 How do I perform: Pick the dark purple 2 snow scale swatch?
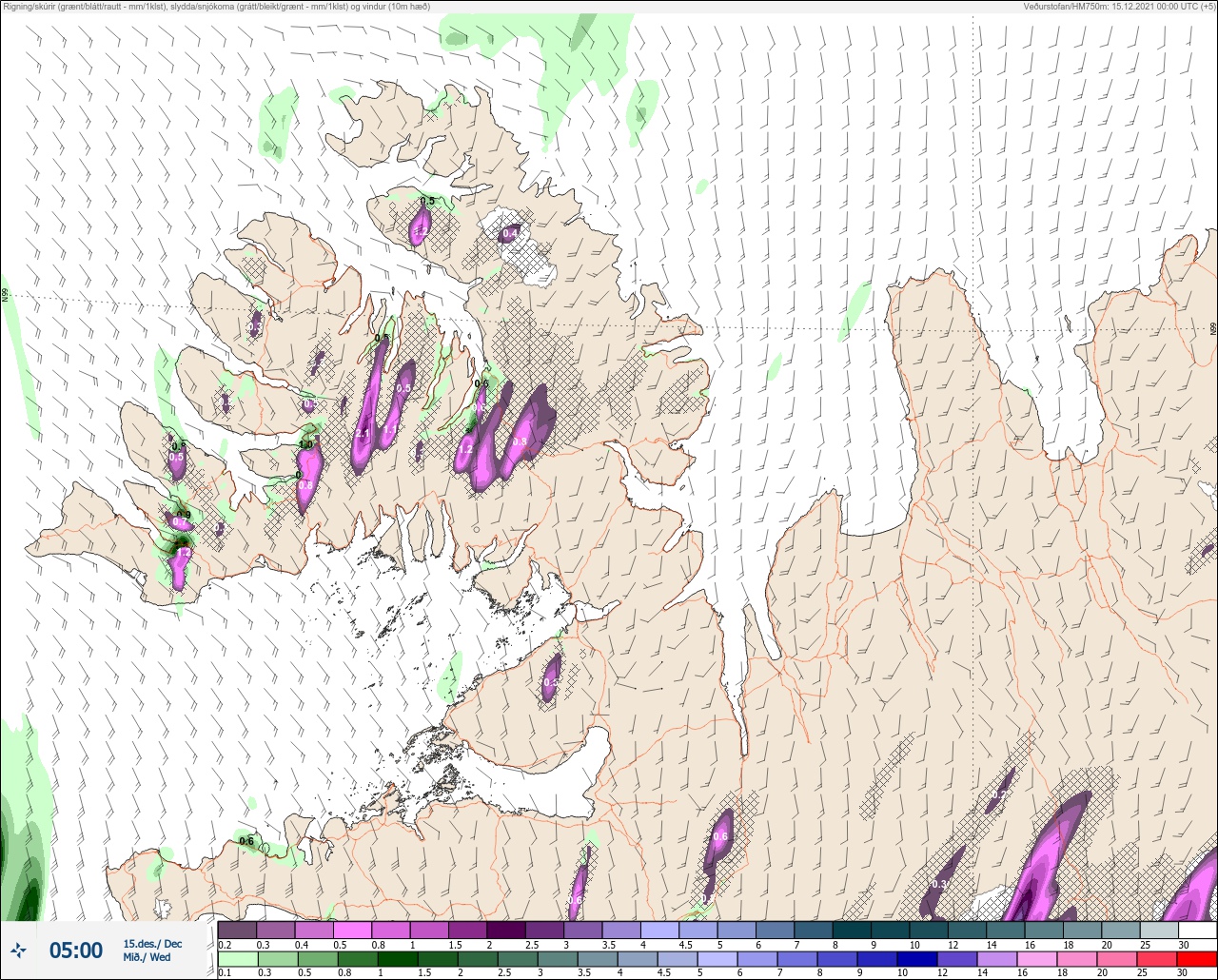[x=506, y=930]
